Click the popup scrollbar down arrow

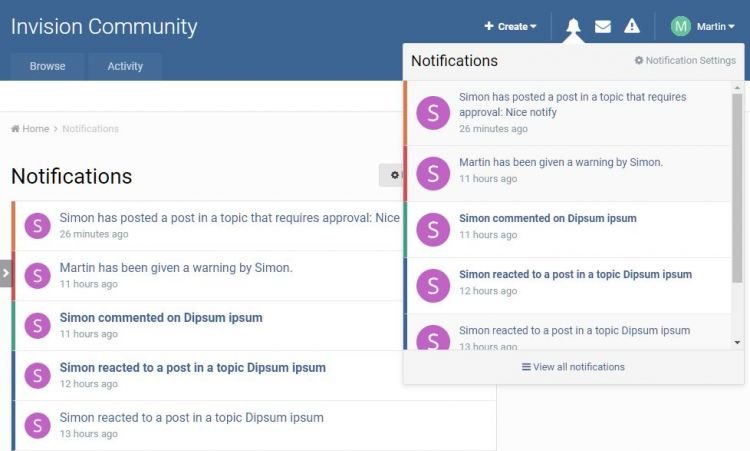737,342
